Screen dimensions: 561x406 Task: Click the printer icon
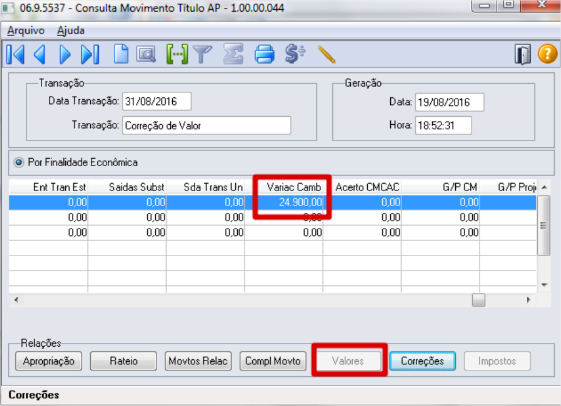pyautogui.click(x=264, y=54)
